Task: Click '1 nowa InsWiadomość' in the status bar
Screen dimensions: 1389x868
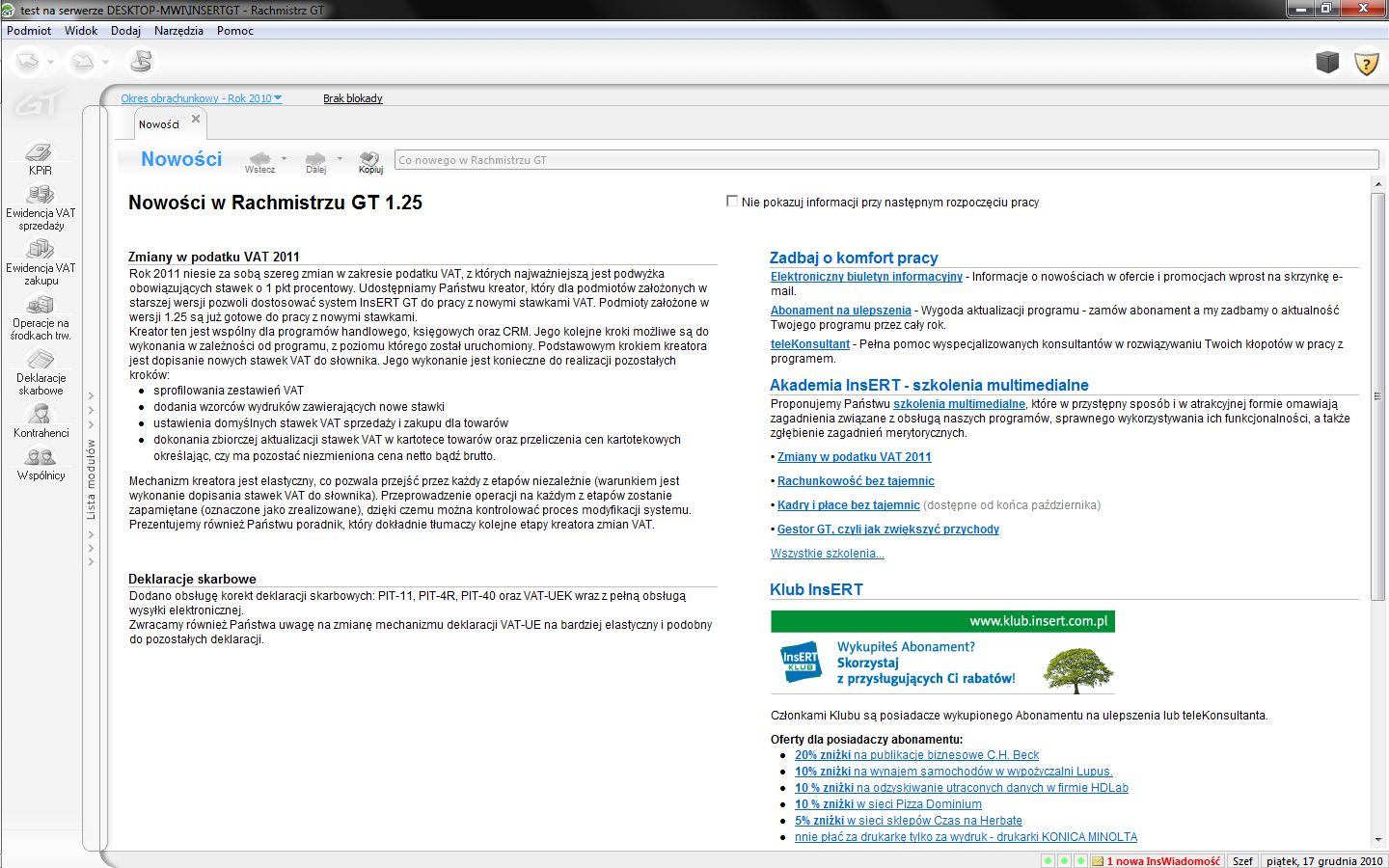Action: click(1163, 861)
